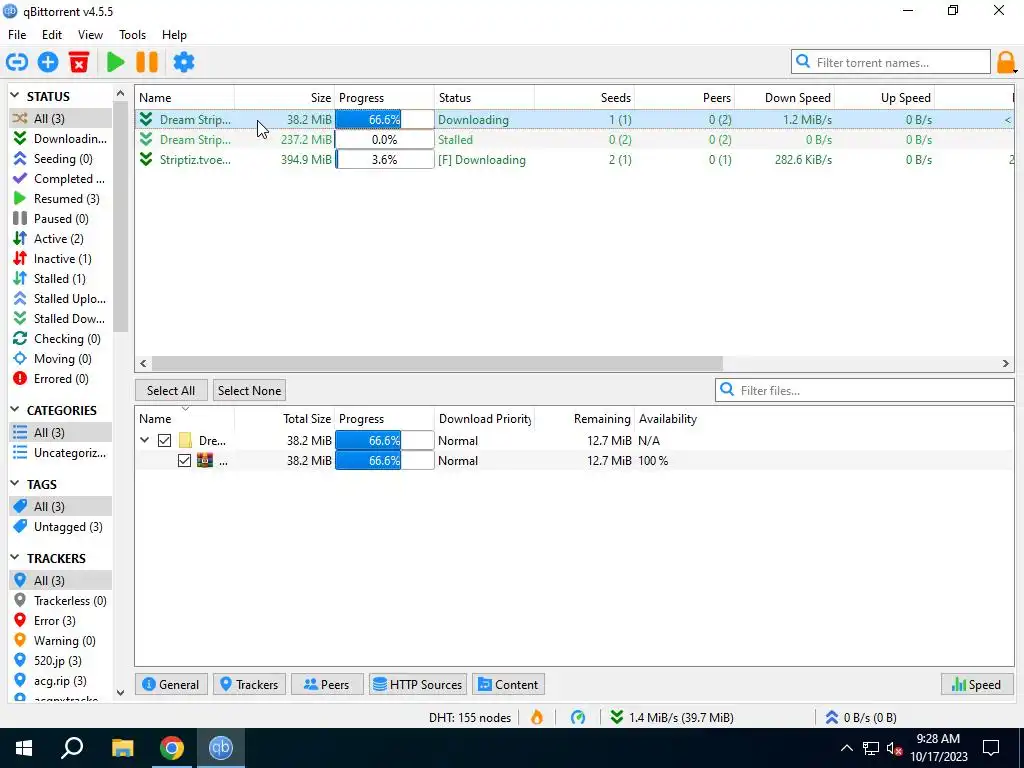The width and height of the screenshot is (1024, 768).
Task: Click the red Delete torrent toolbar icon
Action: click(x=79, y=62)
